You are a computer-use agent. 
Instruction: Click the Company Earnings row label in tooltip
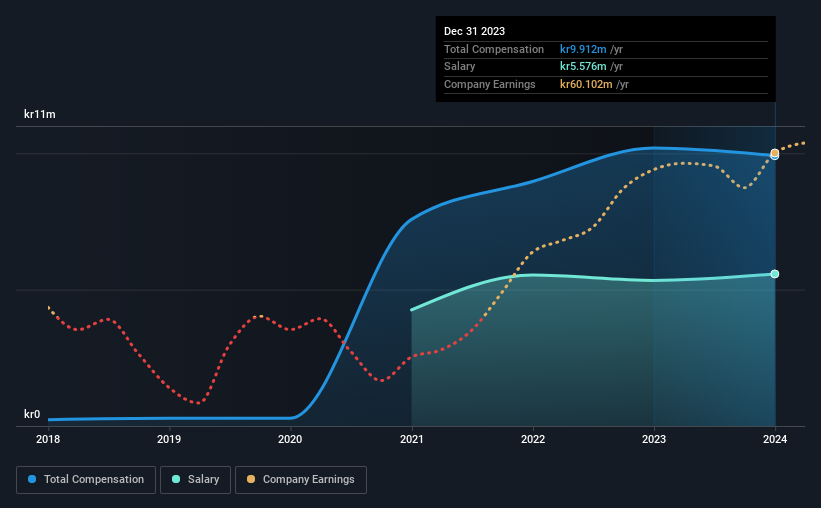(x=490, y=84)
